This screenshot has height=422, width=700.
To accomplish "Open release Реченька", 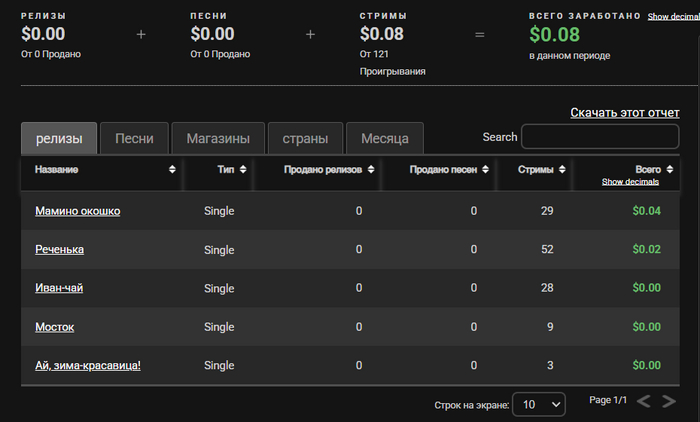I will (x=59, y=249).
